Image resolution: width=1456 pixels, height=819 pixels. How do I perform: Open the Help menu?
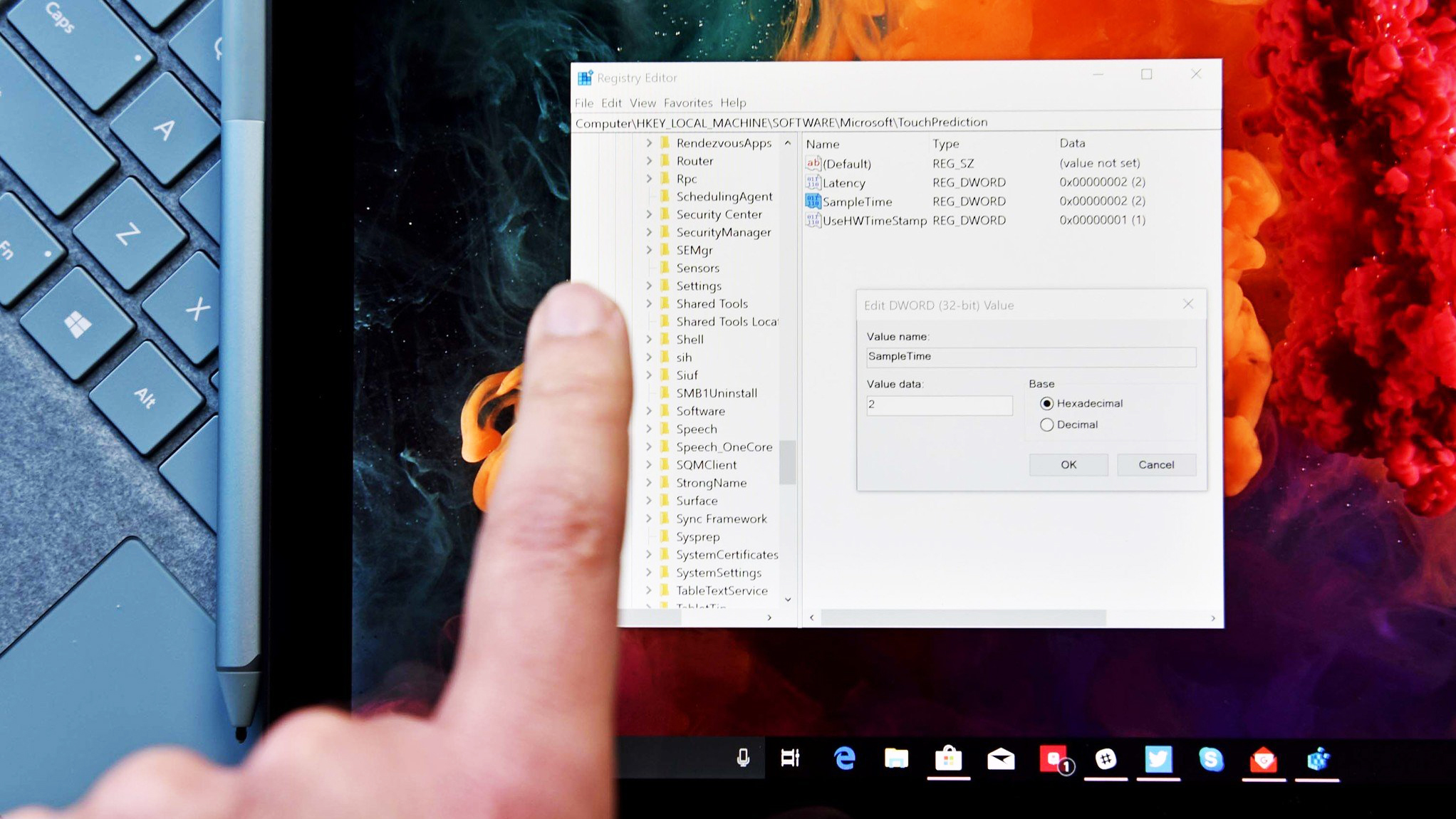(733, 103)
